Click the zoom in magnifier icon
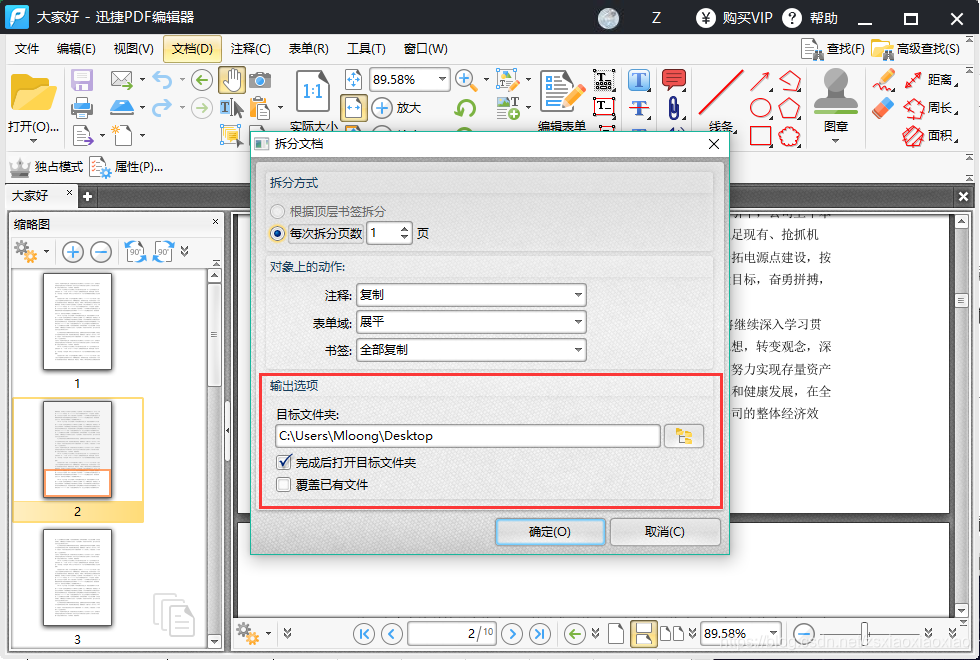This screenshot has height=660, width=980. point(464,79)
